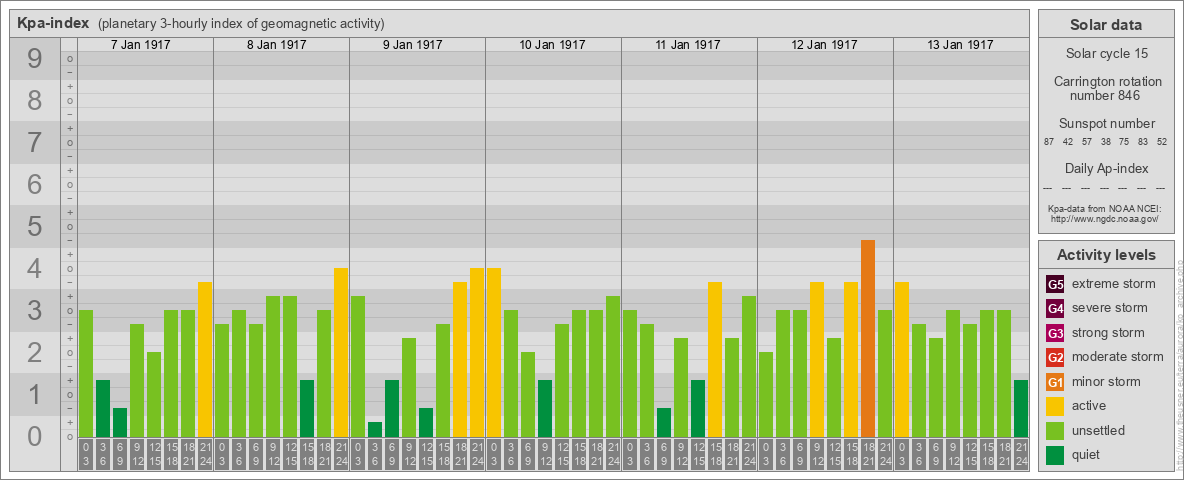The image size is (1184, 480).
Task: Click the yellow 21-24 bar on 8 Jan 1917
Action: 341,353
